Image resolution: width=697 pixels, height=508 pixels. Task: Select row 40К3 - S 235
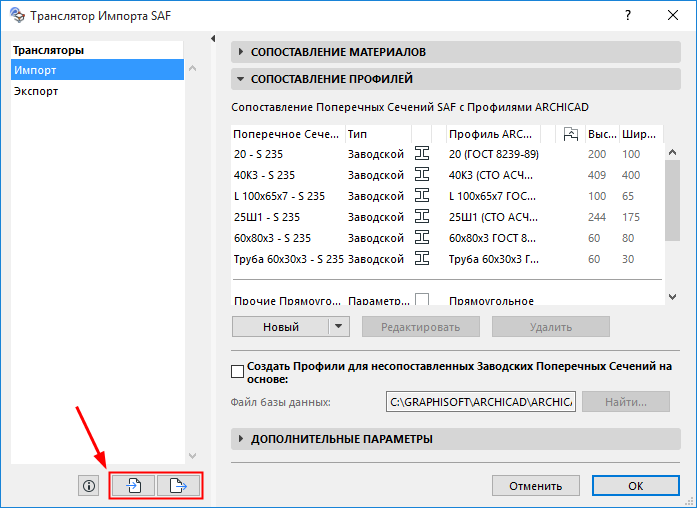(x=448, y=175)
